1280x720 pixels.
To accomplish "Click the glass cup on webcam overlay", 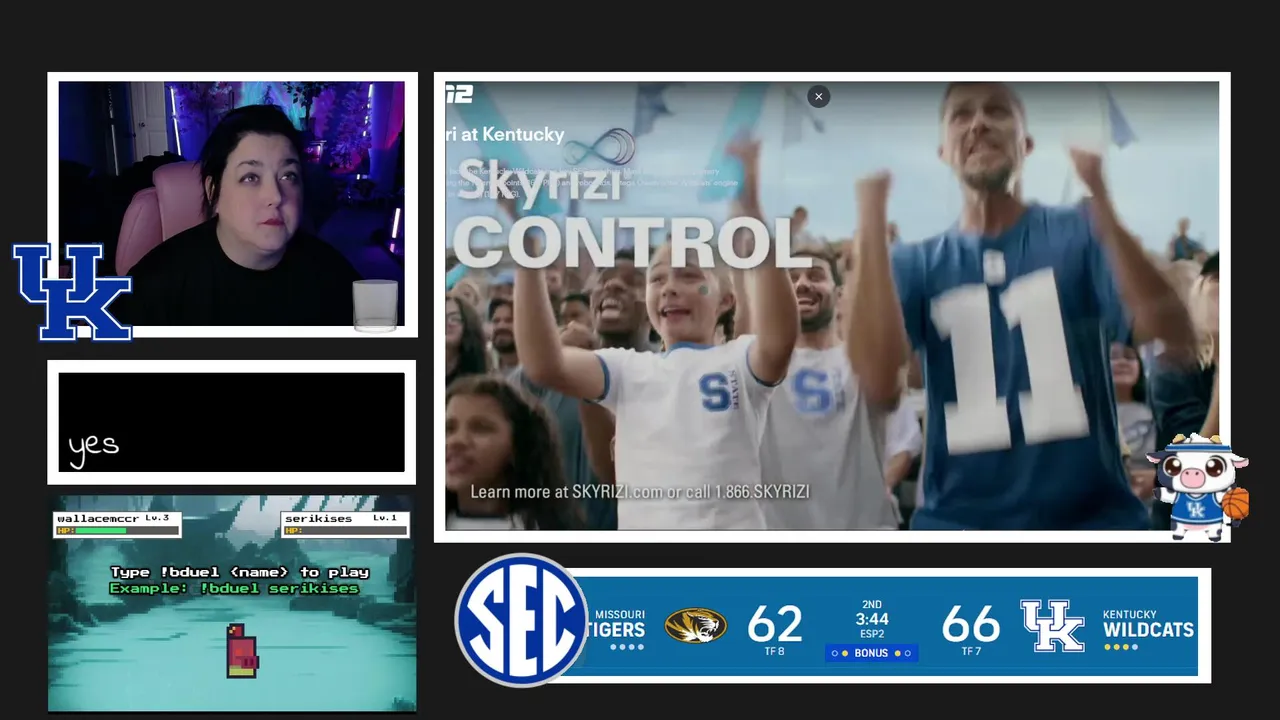I will (x=375, y=305).
